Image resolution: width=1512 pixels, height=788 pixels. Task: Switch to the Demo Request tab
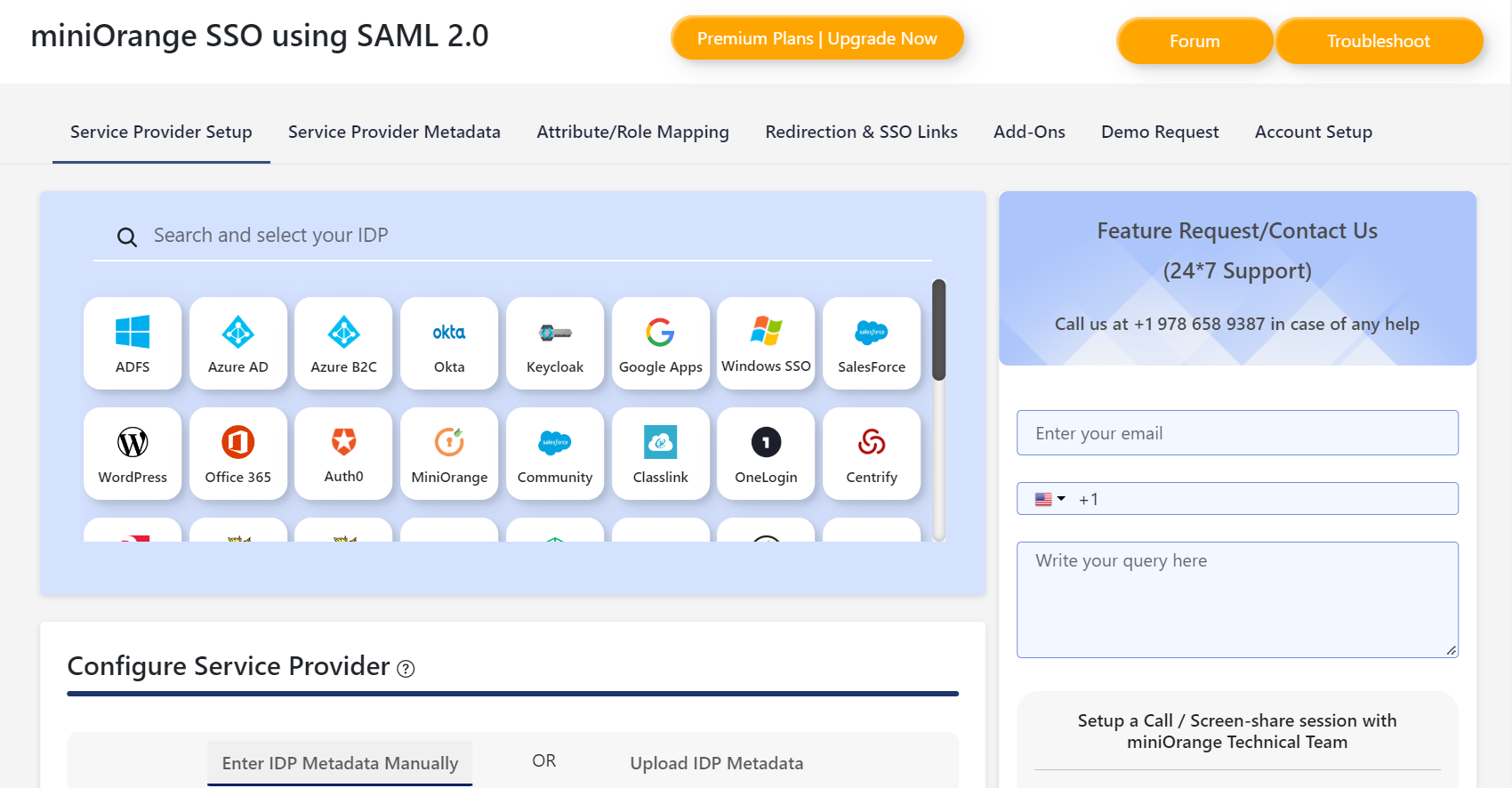click(x=1160, y=132)
